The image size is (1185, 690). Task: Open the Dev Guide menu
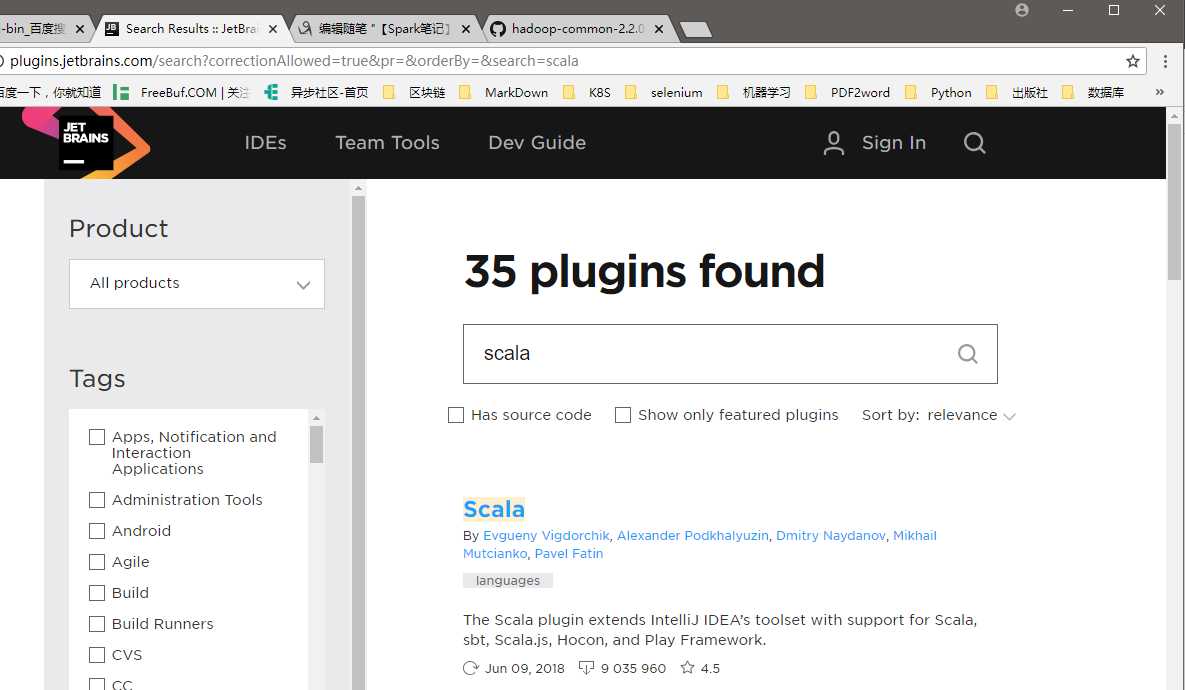537,143
